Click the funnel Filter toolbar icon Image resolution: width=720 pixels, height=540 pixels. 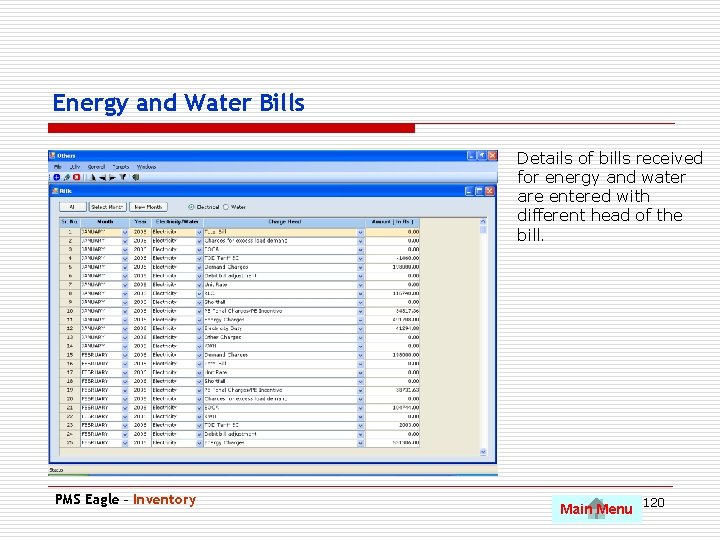tap(123, 177)
